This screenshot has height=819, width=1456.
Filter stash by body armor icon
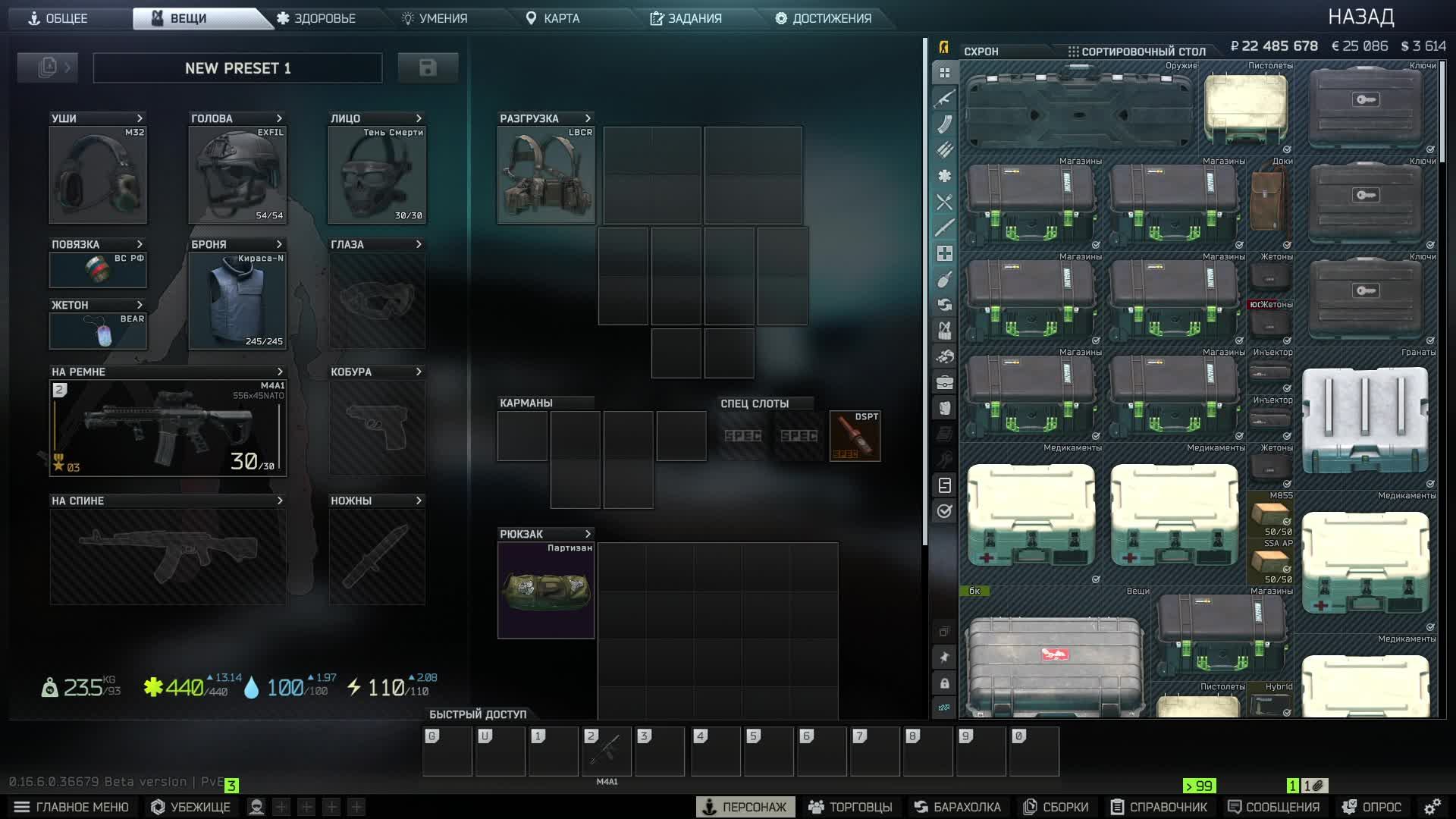[x=944, y=408]
